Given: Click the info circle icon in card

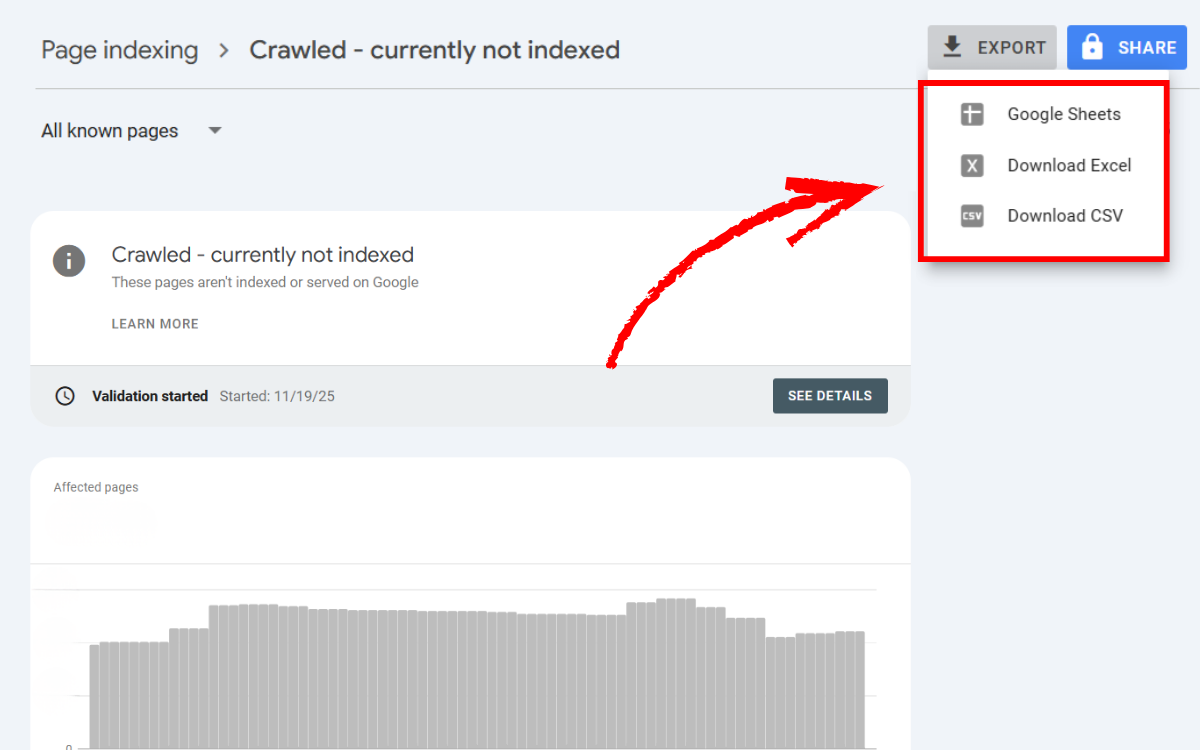Looking at the screenshot, I should click(69, 261).
